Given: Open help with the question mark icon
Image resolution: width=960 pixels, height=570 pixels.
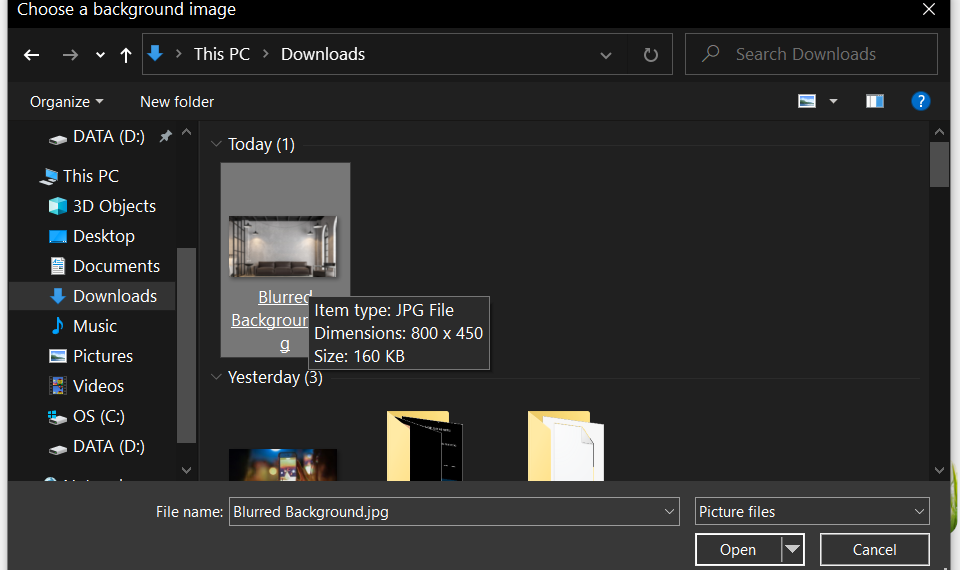Looking at the screenshot, I should (x=921, y=101).
